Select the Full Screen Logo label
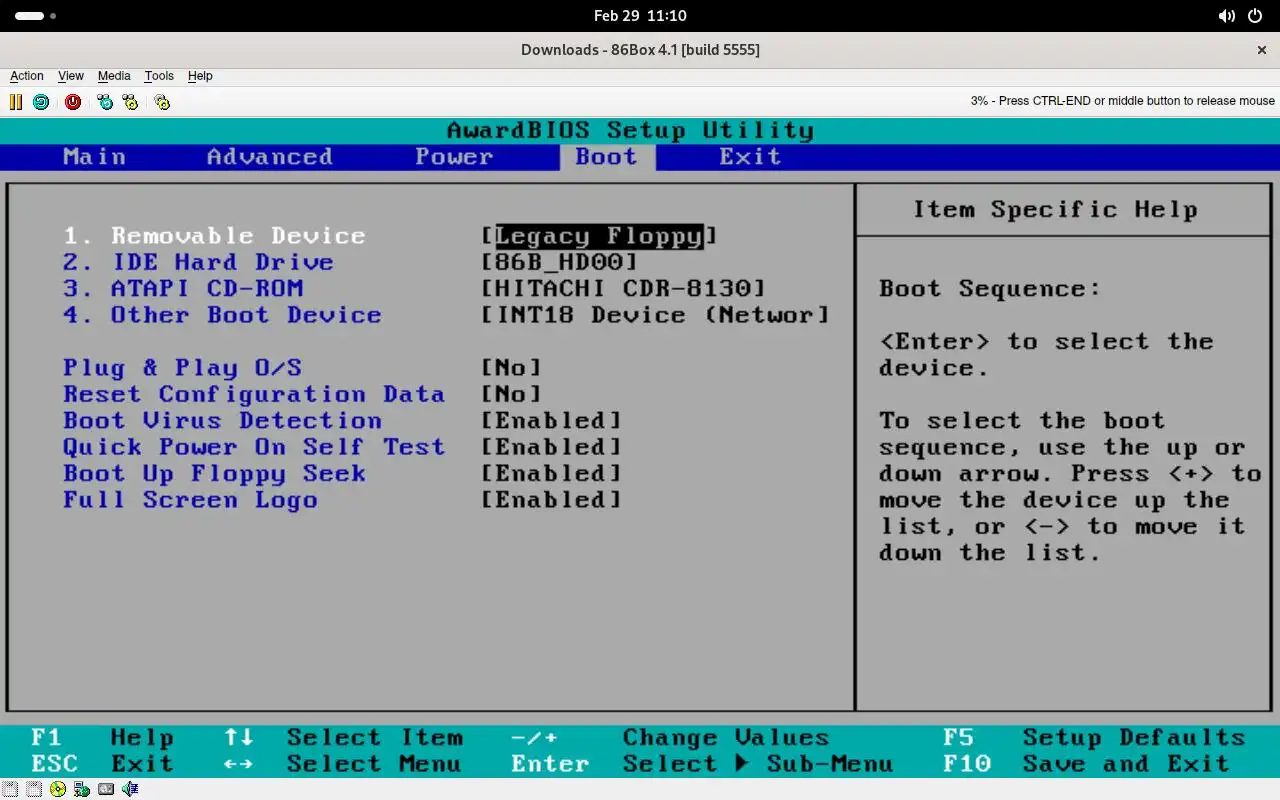The height and width of the screenshot is (800, 1280). tap(190, 500)
